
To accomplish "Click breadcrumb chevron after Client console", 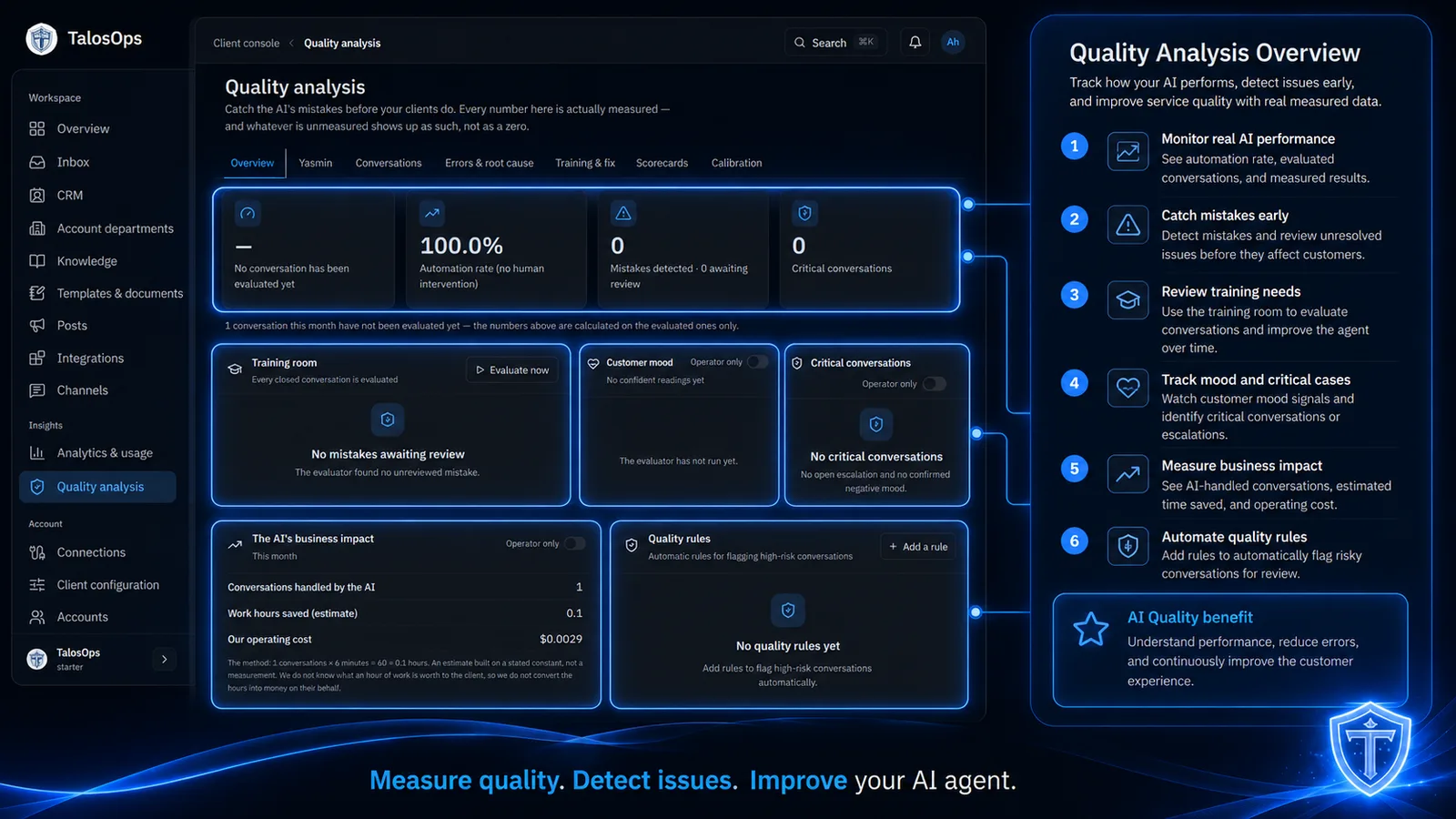I will pos(291,43).
